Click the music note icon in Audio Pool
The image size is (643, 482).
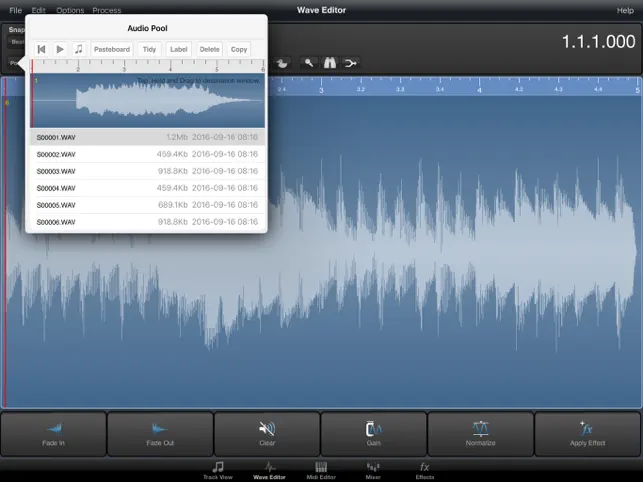pos(79,49)
